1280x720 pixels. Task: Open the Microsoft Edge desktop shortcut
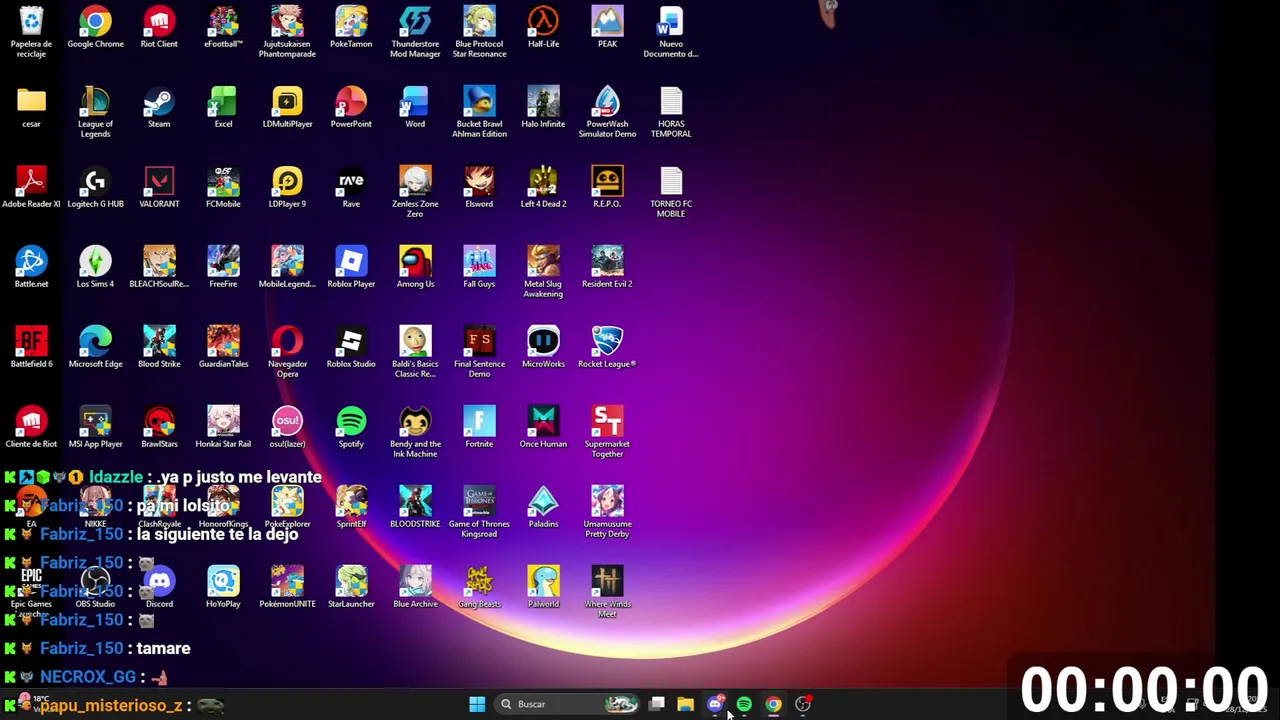pos(95,348)
